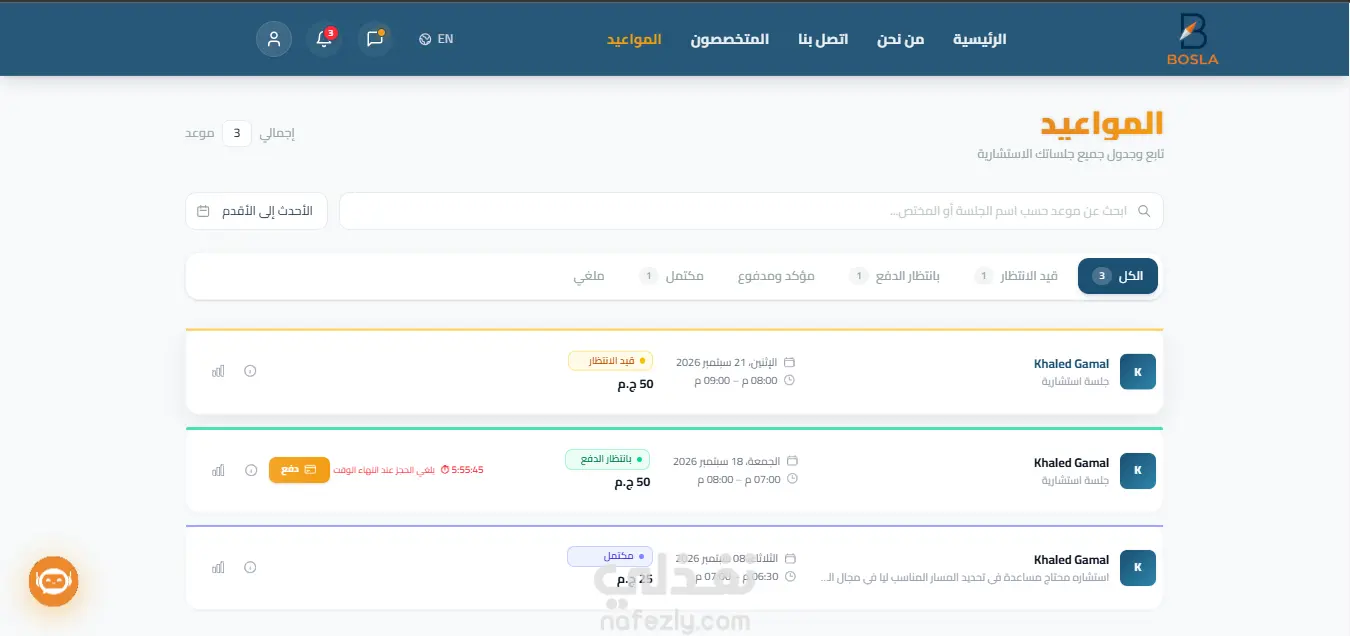Click the BOSLA logo
The width and height of the screenshot is (1350, 636).
click(1192, 39)
